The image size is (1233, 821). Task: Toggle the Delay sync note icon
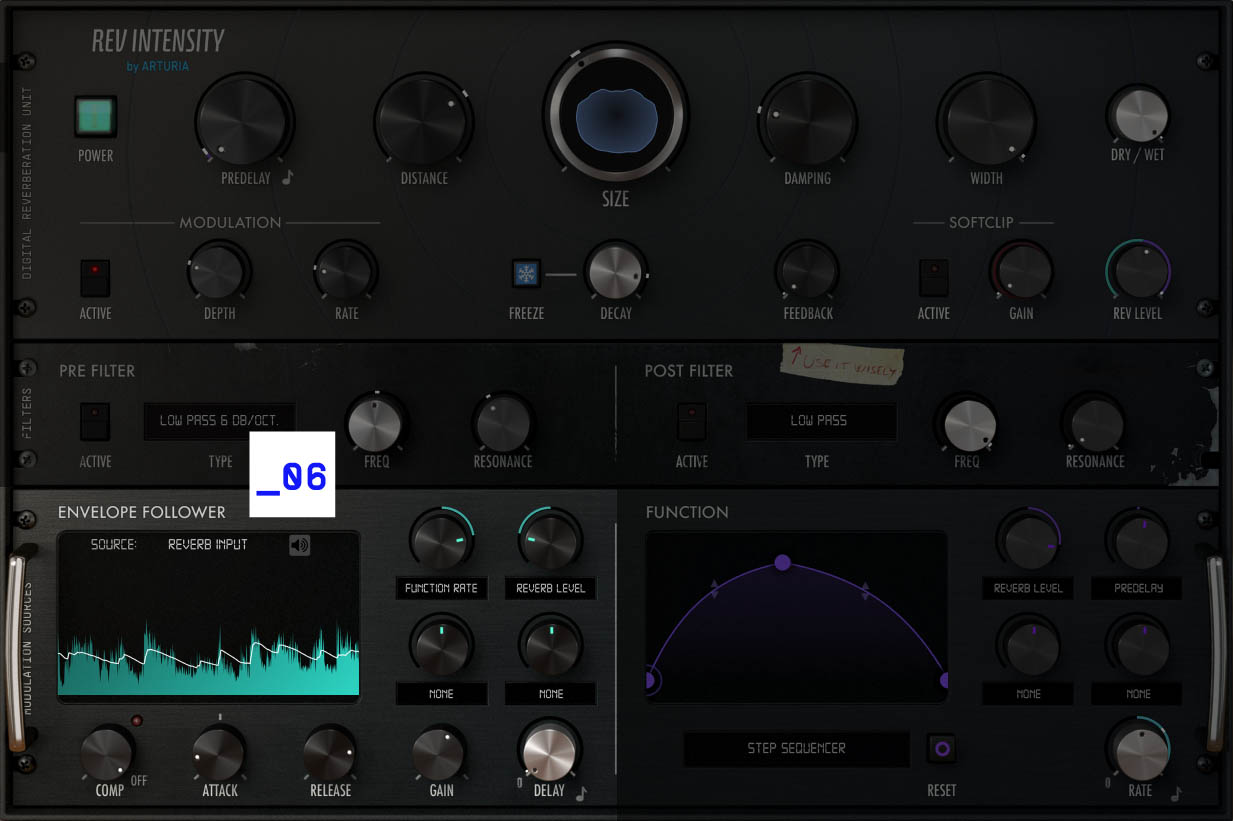pos(581,793)
